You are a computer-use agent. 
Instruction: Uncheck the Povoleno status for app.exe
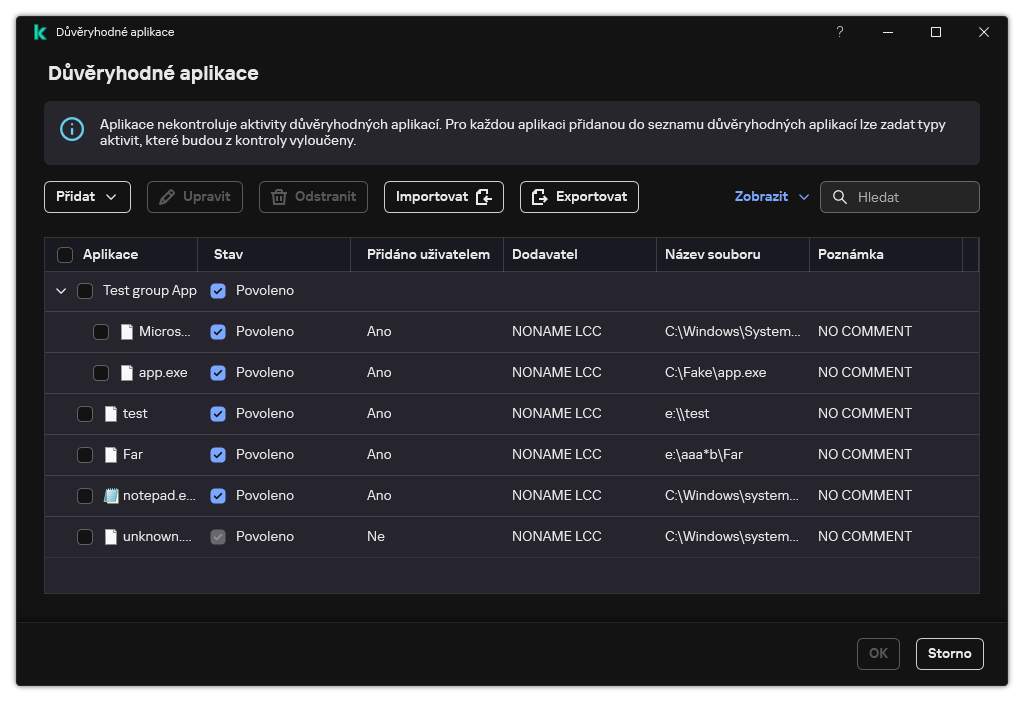(x=218, y=373)
